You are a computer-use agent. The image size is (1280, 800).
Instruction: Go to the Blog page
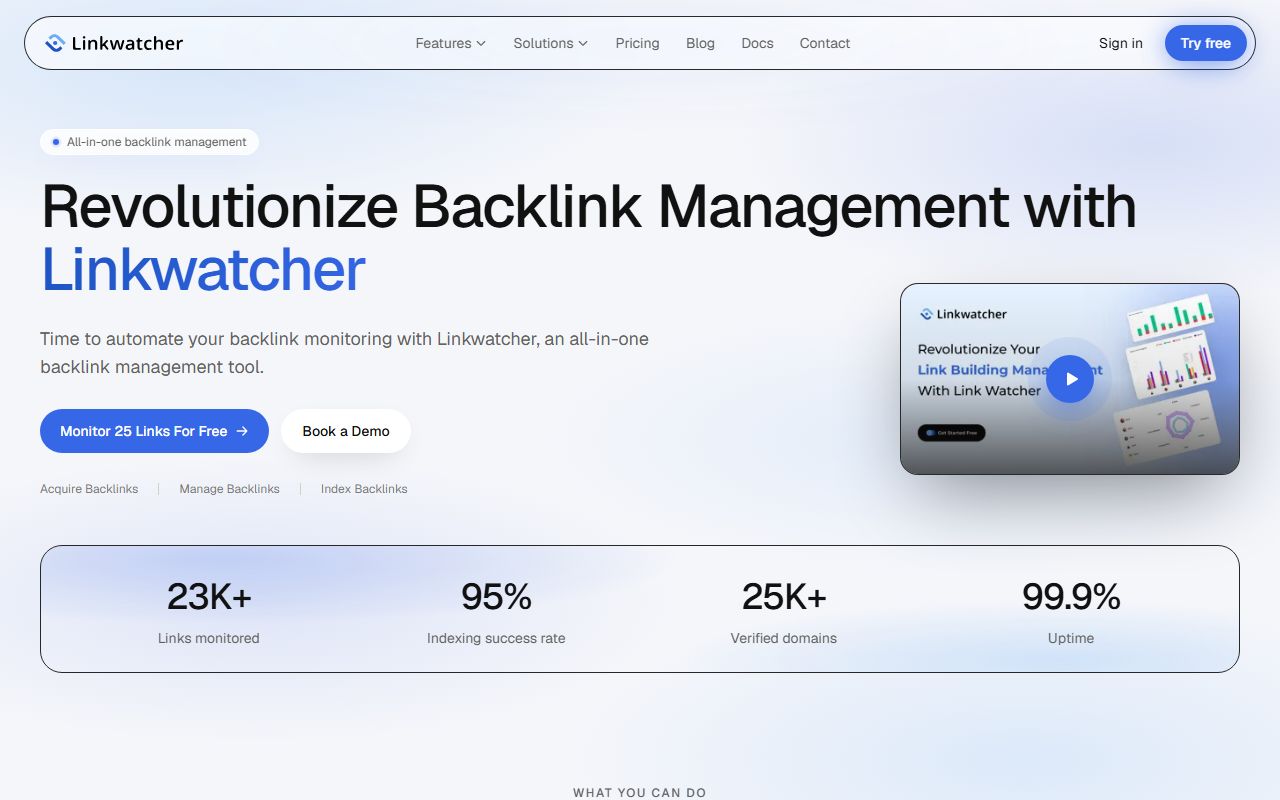point(700,43)
